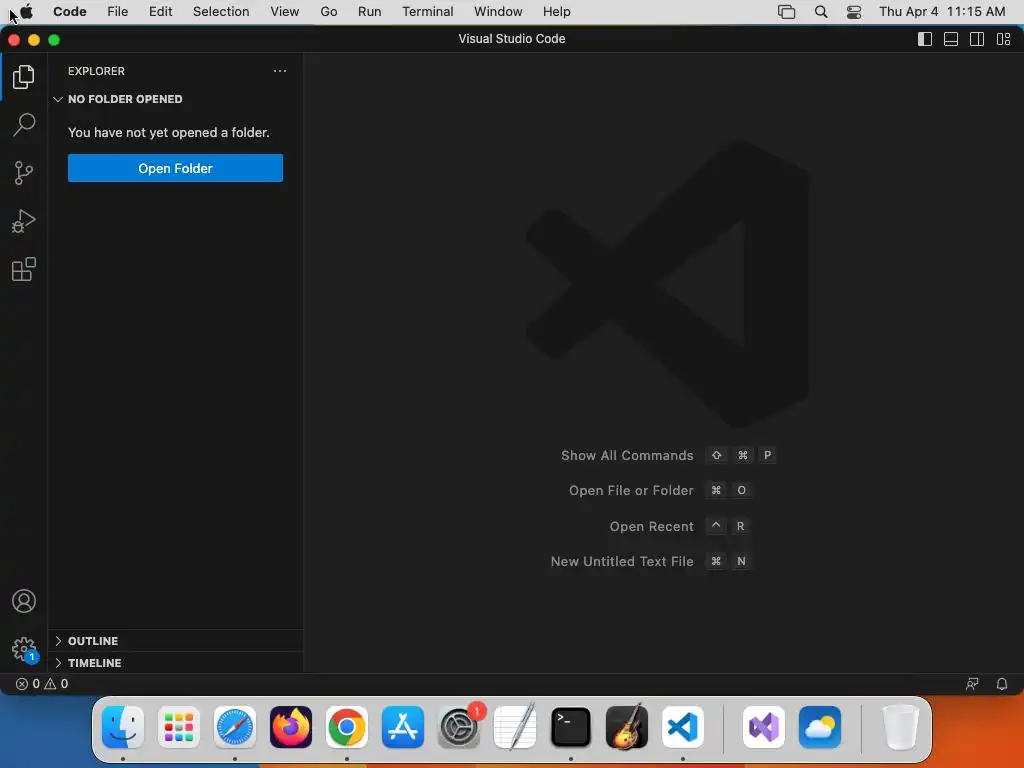Open the Terminal menu
The height and width of the screenshot is (768, 1024).
click(428, 12)
